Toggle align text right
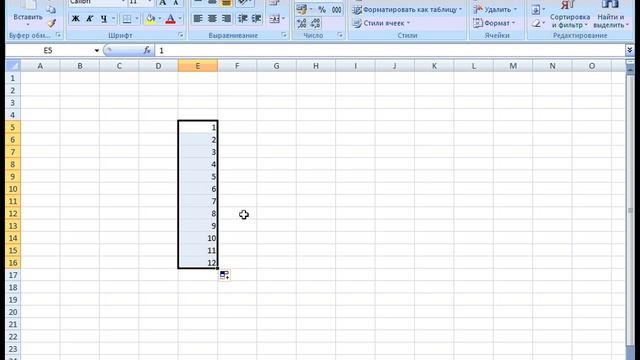Image resolution: width=640 pixels, height=360 pixels. 226,19
